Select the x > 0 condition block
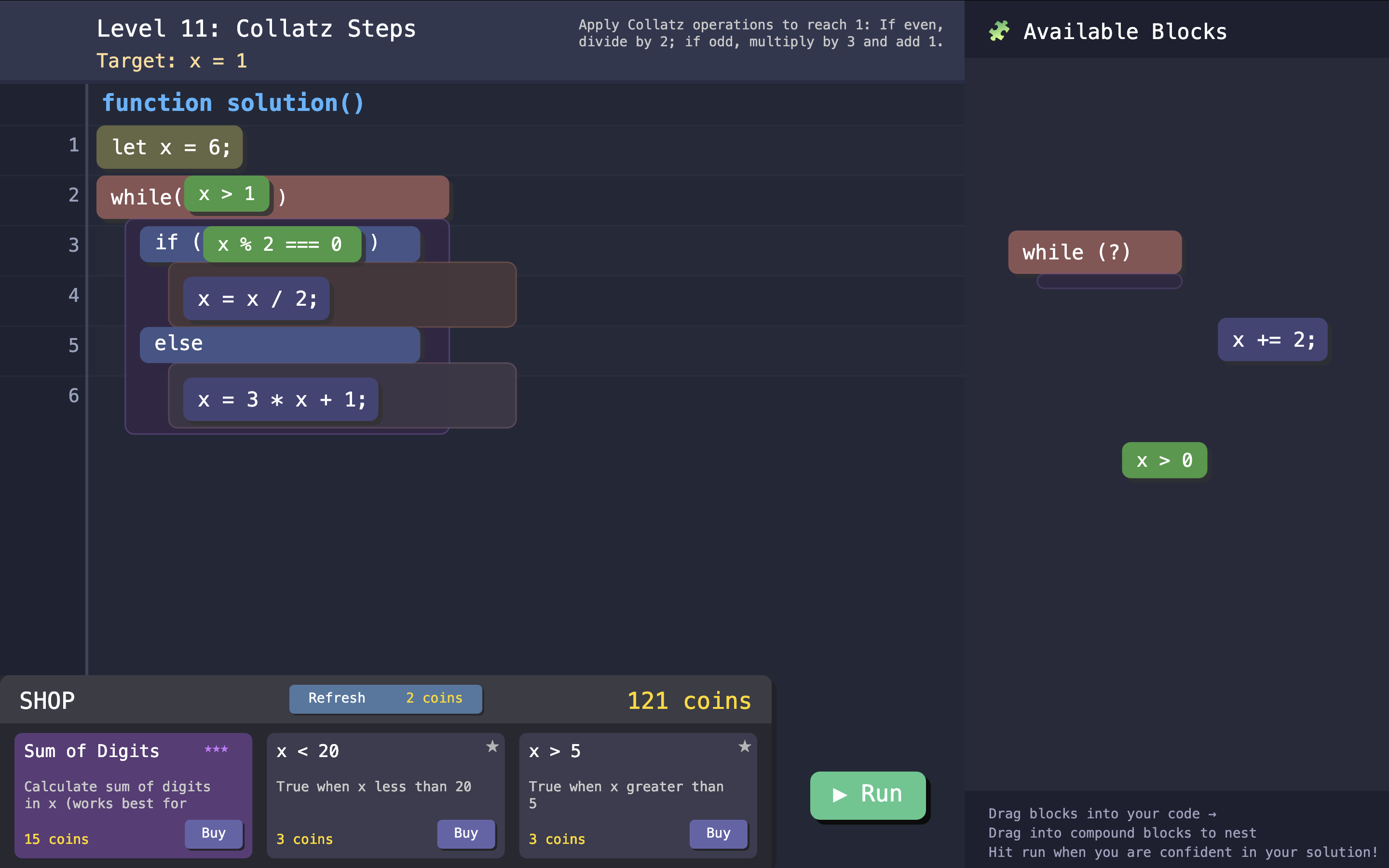The image size is (1389, 868). (1164, 461)
